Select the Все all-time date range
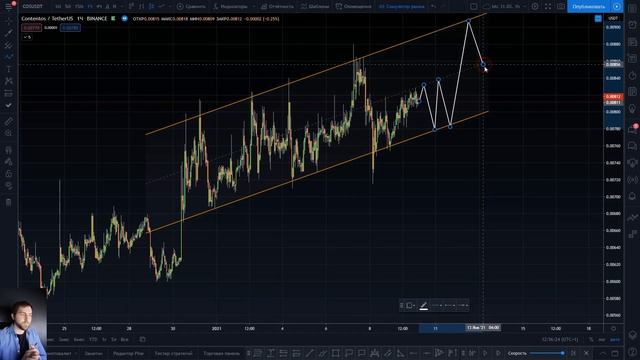Image resolution: width=640 pixels, height=360 pixels. [124, 340]
